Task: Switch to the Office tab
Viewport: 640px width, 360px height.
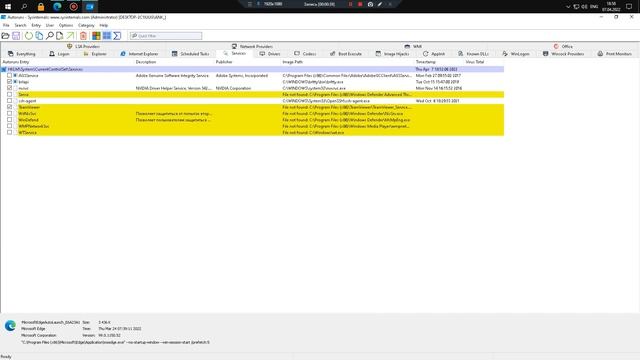Action: (563, 47)
